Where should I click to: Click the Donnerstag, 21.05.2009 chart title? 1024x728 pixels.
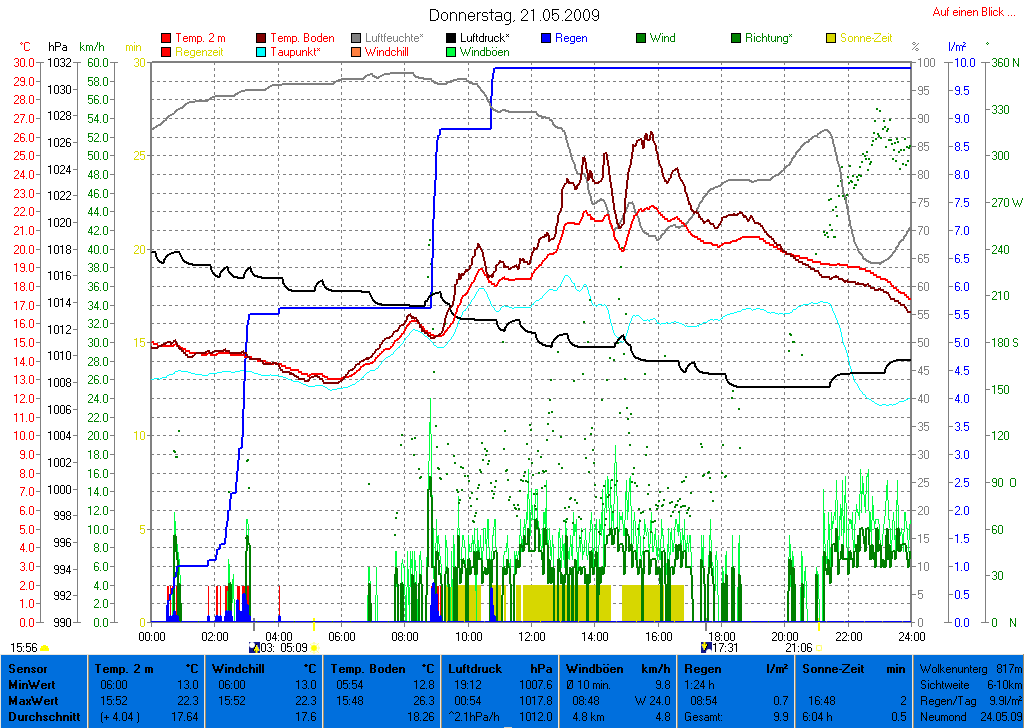coord(514,15)
